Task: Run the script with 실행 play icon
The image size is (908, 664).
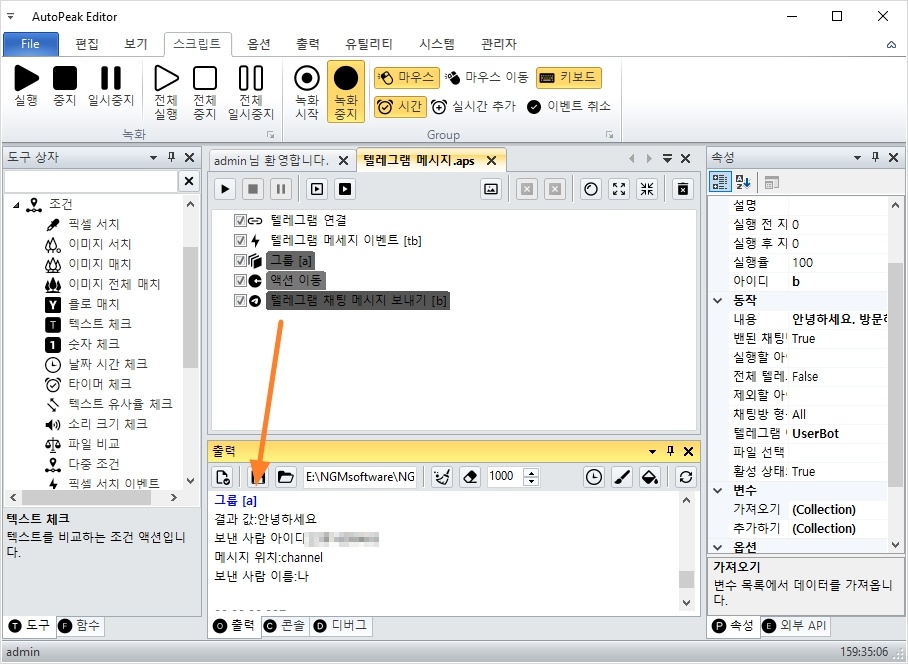Action: point(26,86)
